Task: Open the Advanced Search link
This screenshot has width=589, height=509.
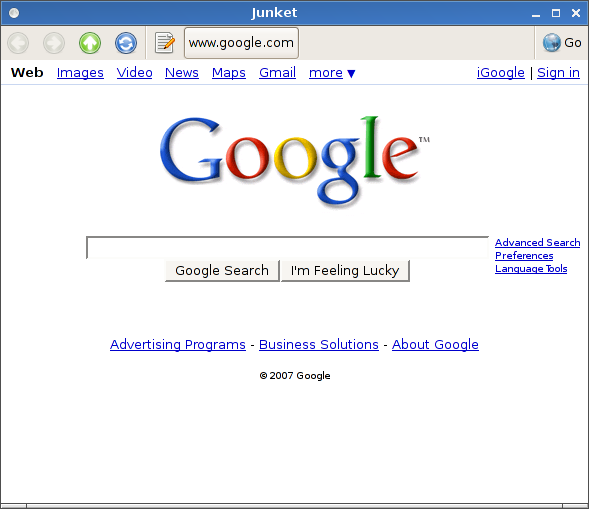Action: pyautogui.click(x=538, y=243)
